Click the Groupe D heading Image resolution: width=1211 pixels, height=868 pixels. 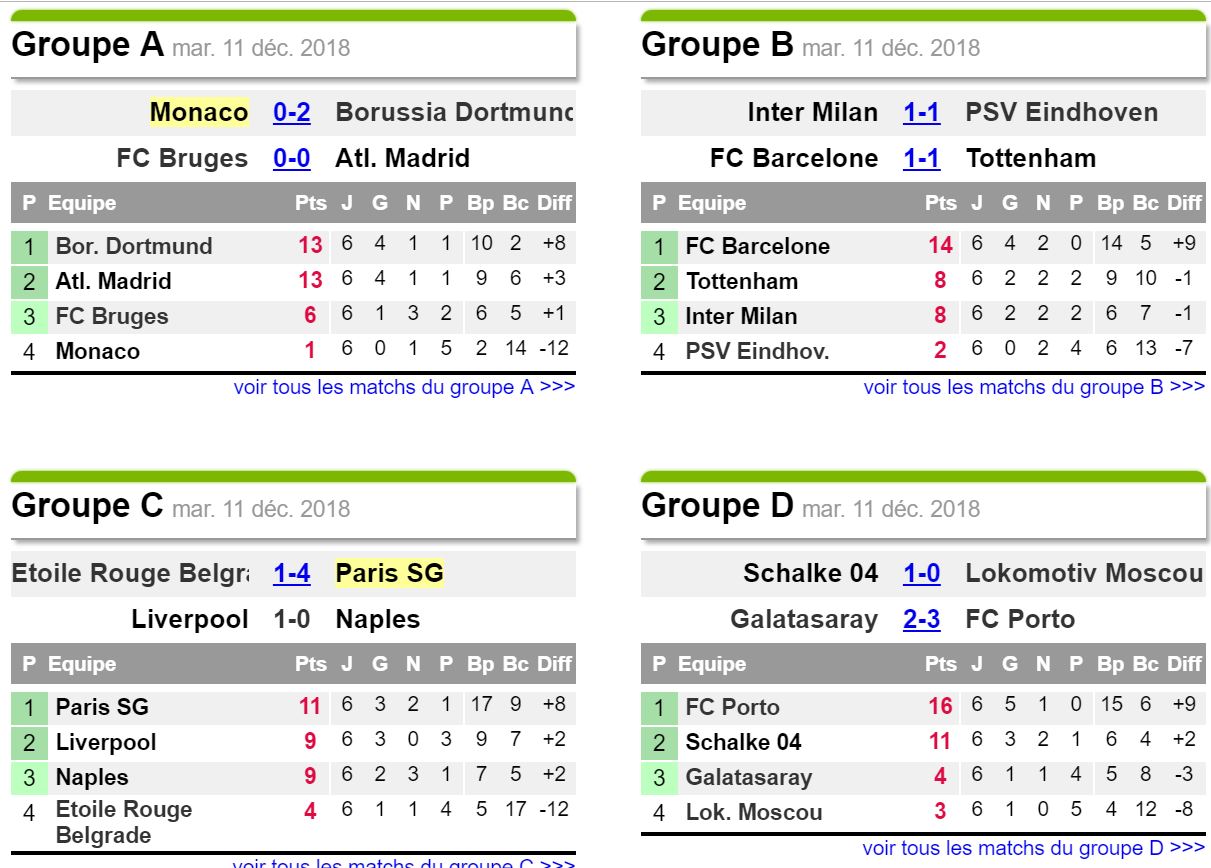[x=717, y=506]
